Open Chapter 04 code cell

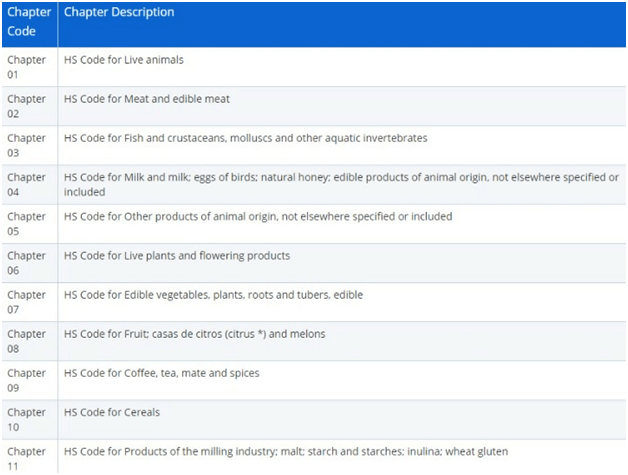[27, 184]
